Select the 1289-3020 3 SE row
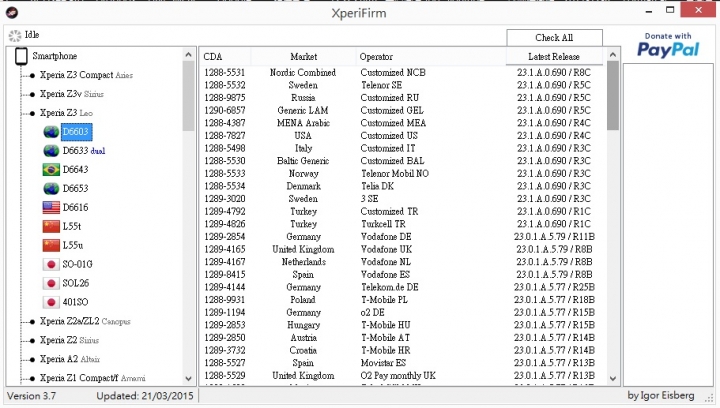The width and height of the screenshot is (720, 408). [403, 199]
